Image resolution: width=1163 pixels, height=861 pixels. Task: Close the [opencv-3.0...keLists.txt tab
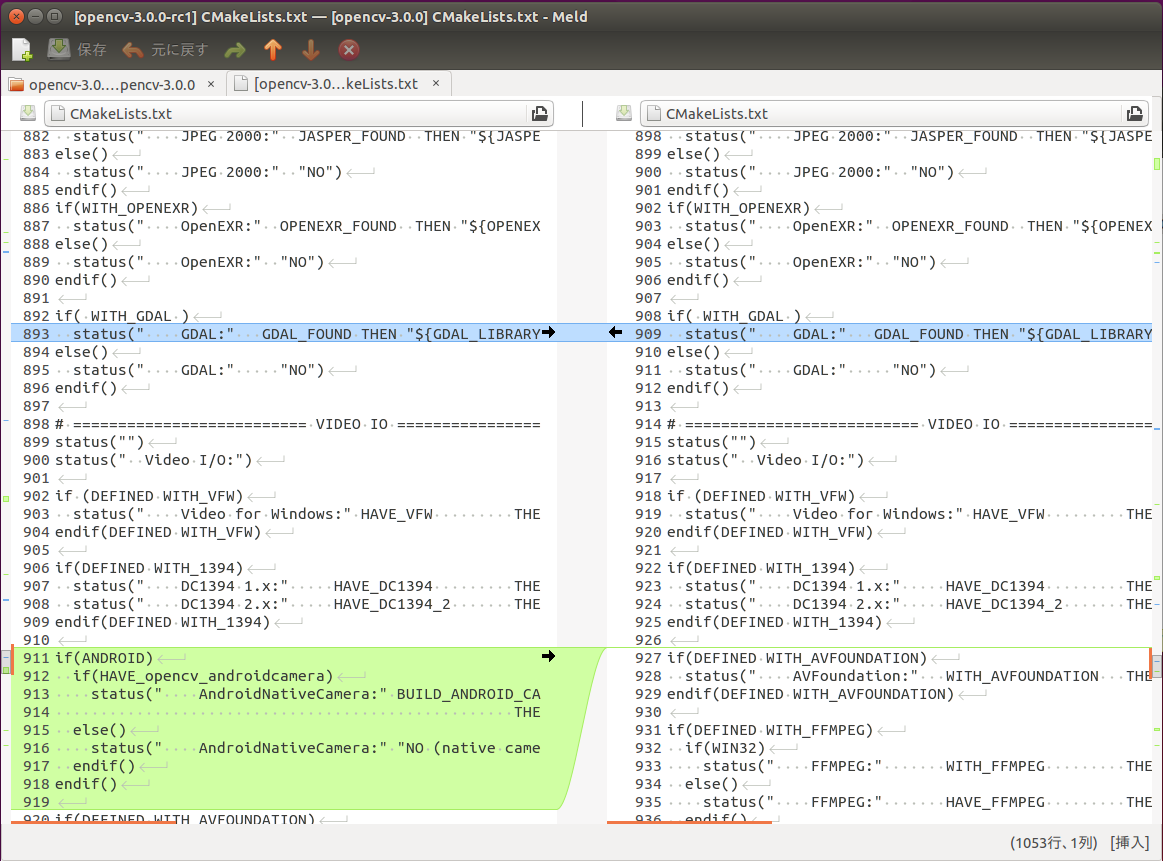pos(436,83)
